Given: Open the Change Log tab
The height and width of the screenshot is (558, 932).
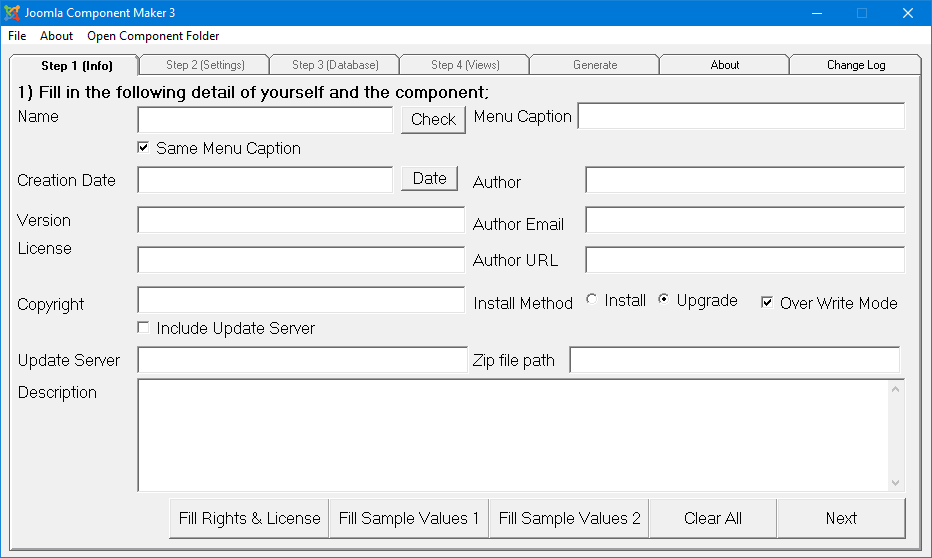Looking at the screenshot, I should tap(855, 65).
